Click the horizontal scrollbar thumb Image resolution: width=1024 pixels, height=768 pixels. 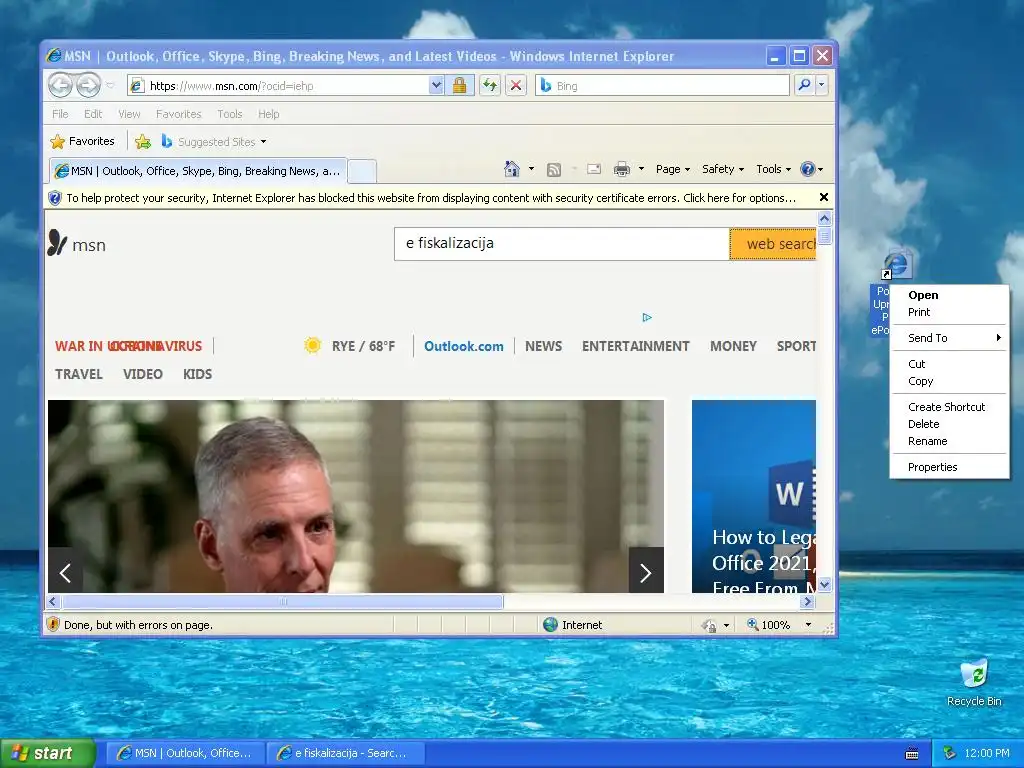click(282, 601)
